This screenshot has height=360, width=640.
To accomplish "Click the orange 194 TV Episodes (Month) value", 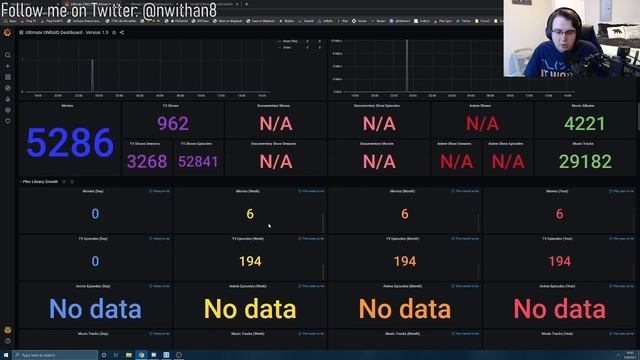I will point(404,261).
